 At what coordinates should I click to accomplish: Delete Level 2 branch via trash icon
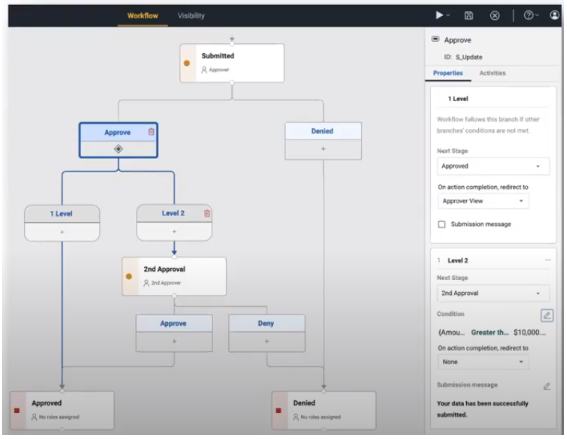click(x=207, y=213)
